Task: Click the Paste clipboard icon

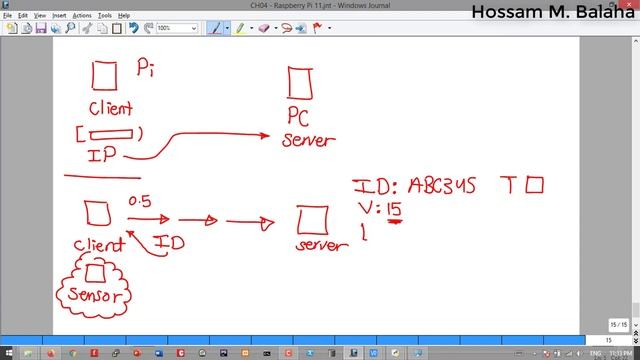Action: click(117, 28)
